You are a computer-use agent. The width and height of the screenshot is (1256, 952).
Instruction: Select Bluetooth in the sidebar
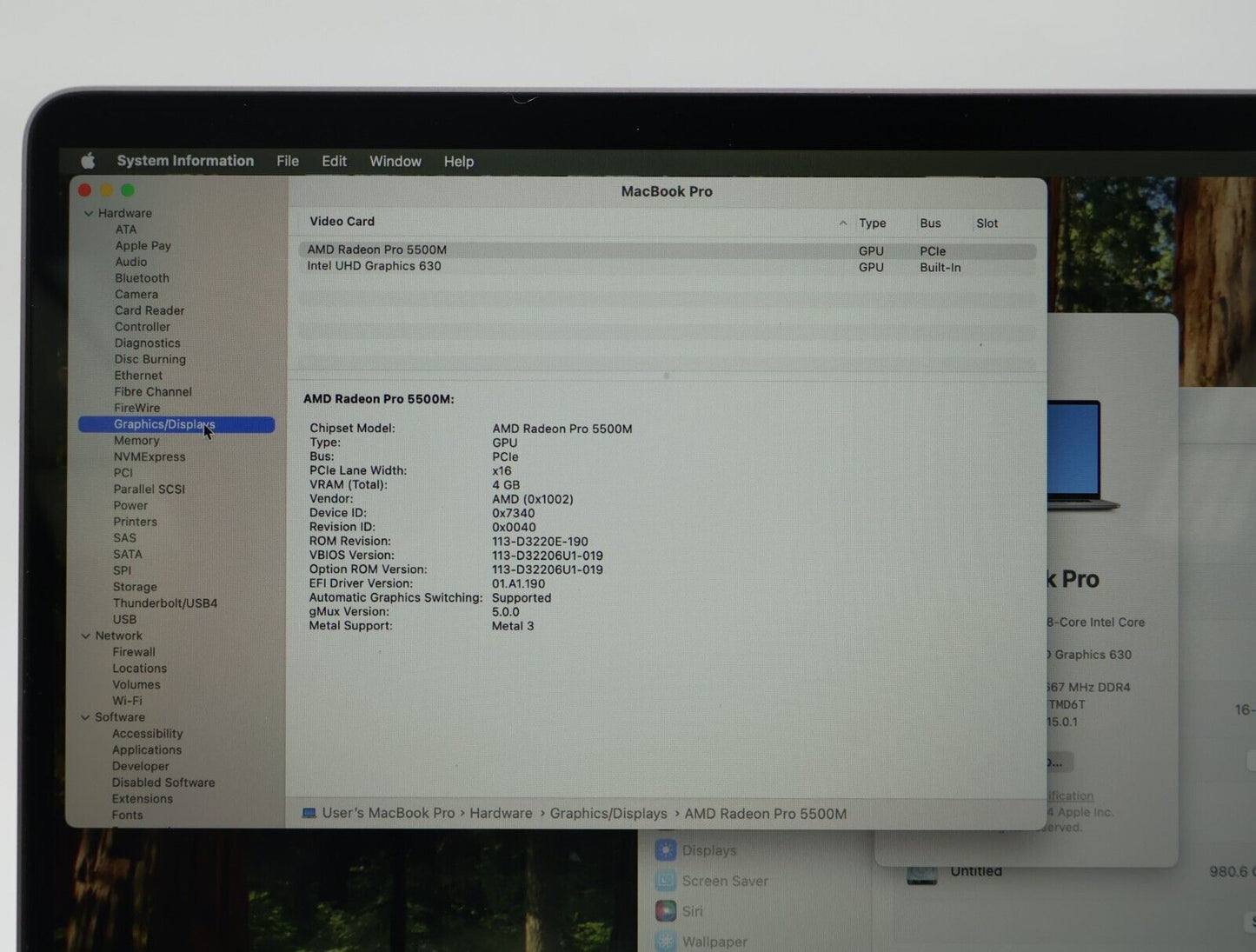(x=143, y=278)
